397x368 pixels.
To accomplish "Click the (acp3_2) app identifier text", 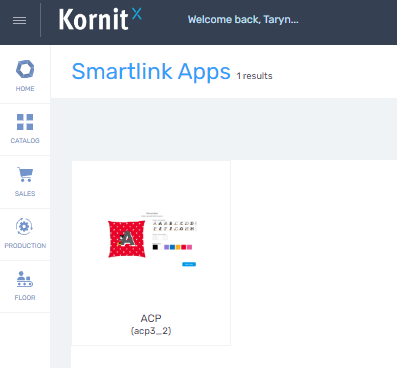I will [151, 331].
